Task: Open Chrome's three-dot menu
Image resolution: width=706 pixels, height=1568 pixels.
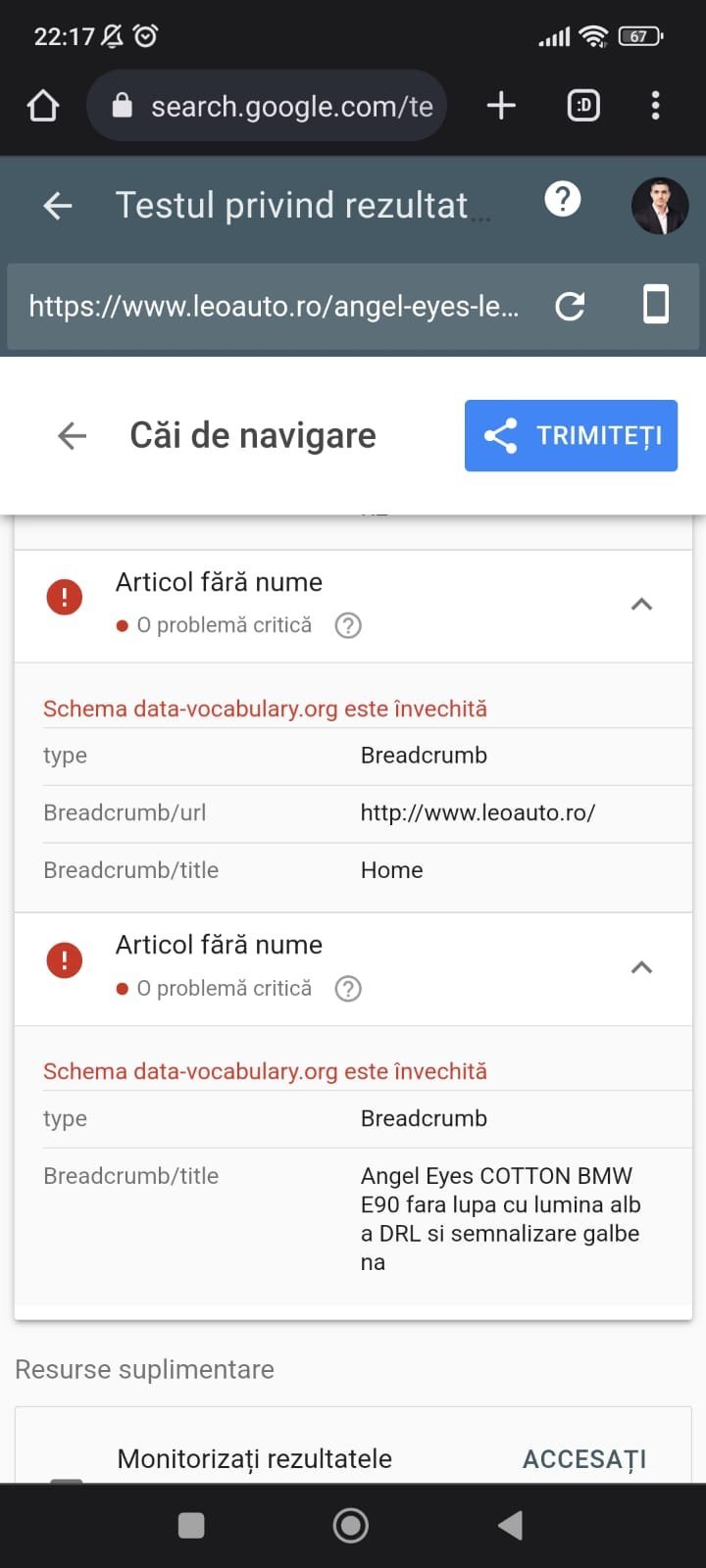Action: pyautogui.click(x=655, y=106)
